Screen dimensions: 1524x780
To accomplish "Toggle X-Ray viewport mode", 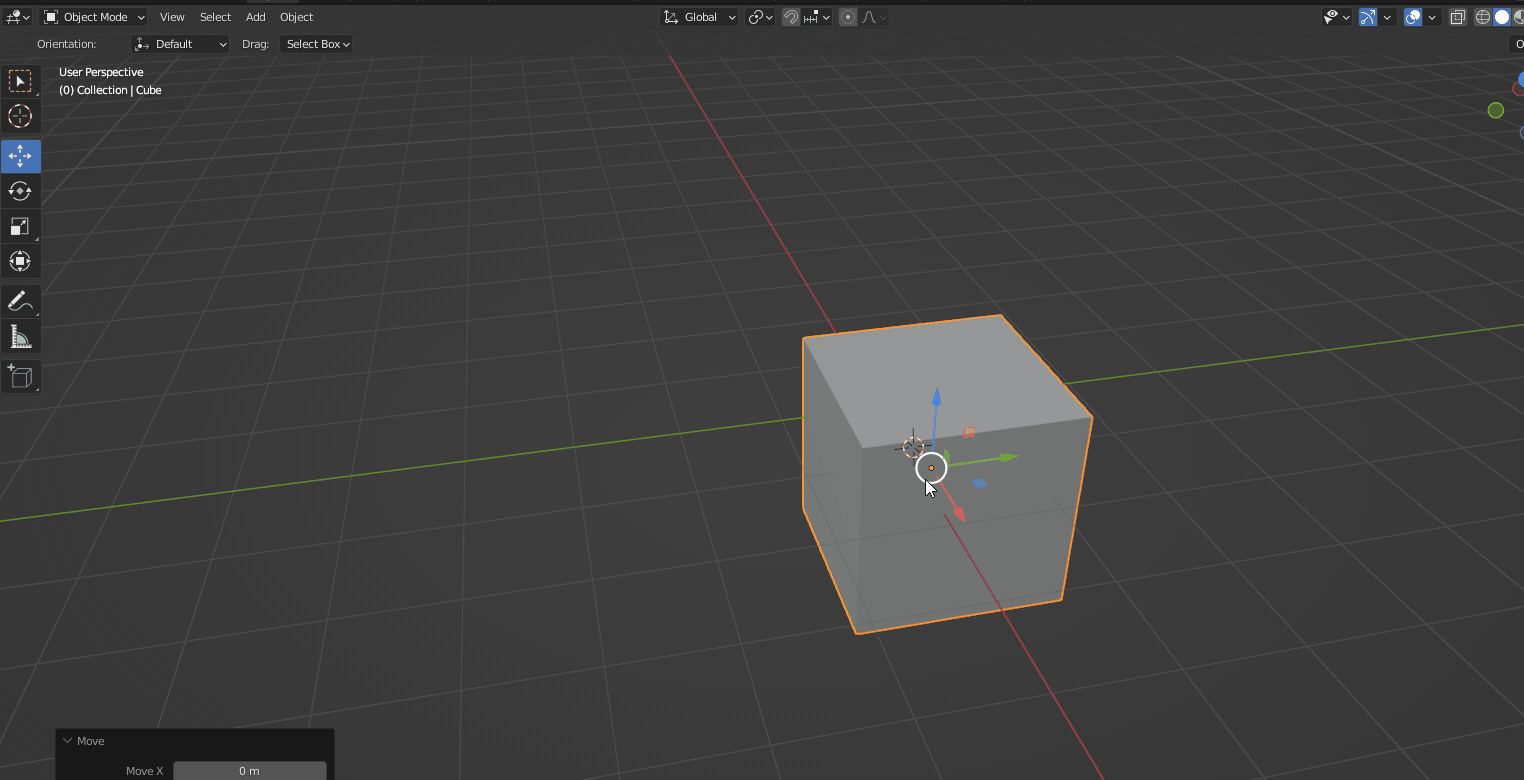I will point(1457,16).
